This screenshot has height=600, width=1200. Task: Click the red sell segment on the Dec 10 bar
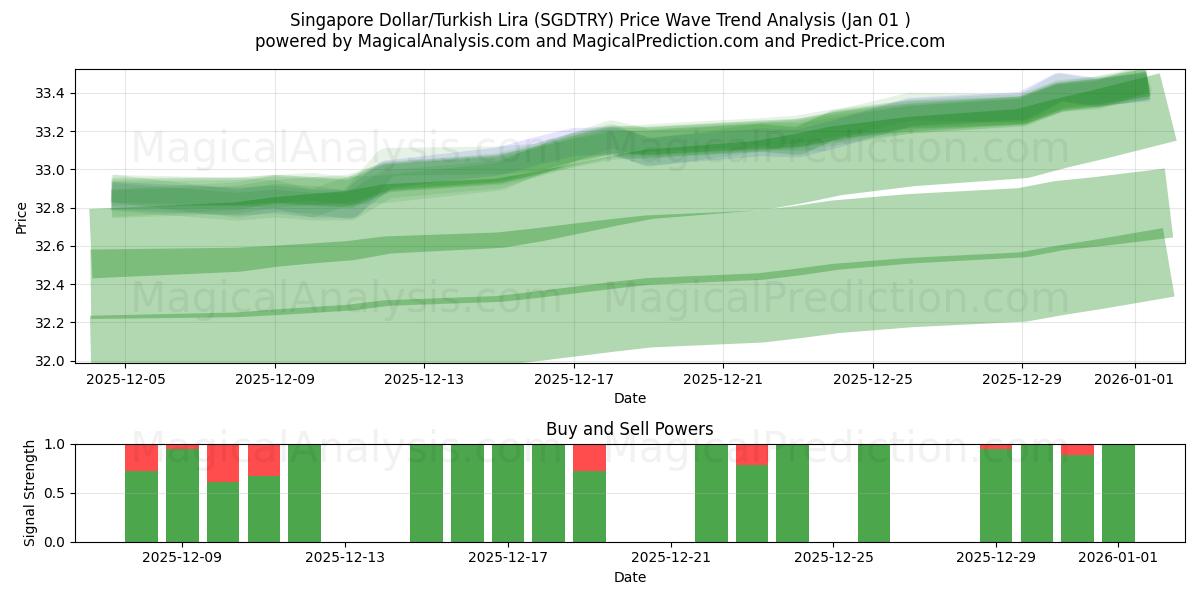[223, 463]
